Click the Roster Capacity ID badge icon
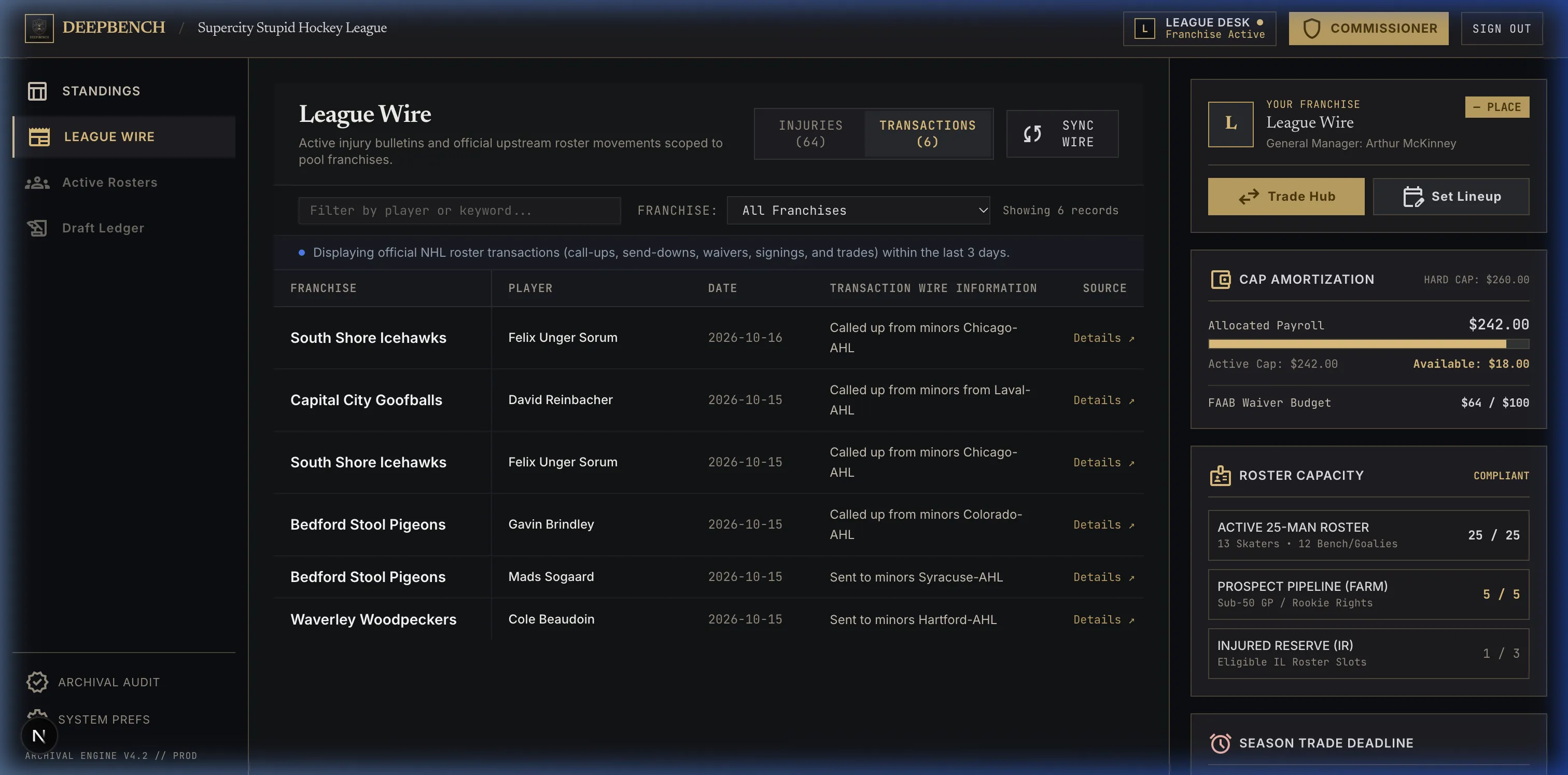This screenshot has height=775, width=1568. (x=1221, y=476)
